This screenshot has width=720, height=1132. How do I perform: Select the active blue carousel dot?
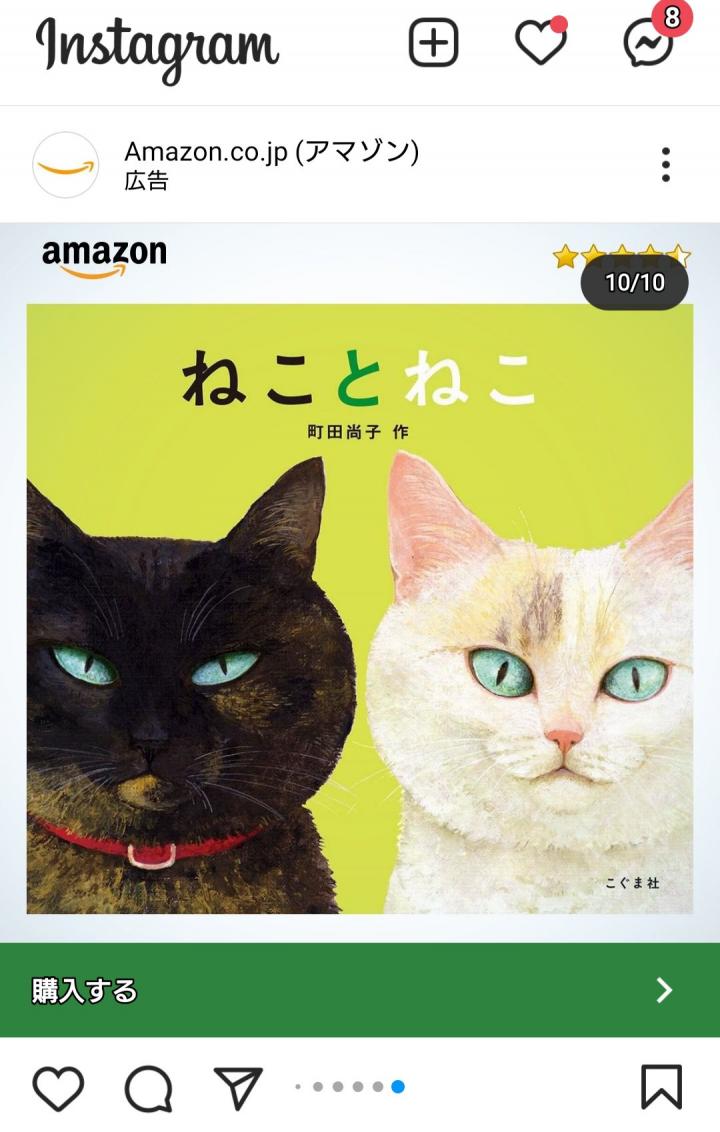click(398, 1087)
